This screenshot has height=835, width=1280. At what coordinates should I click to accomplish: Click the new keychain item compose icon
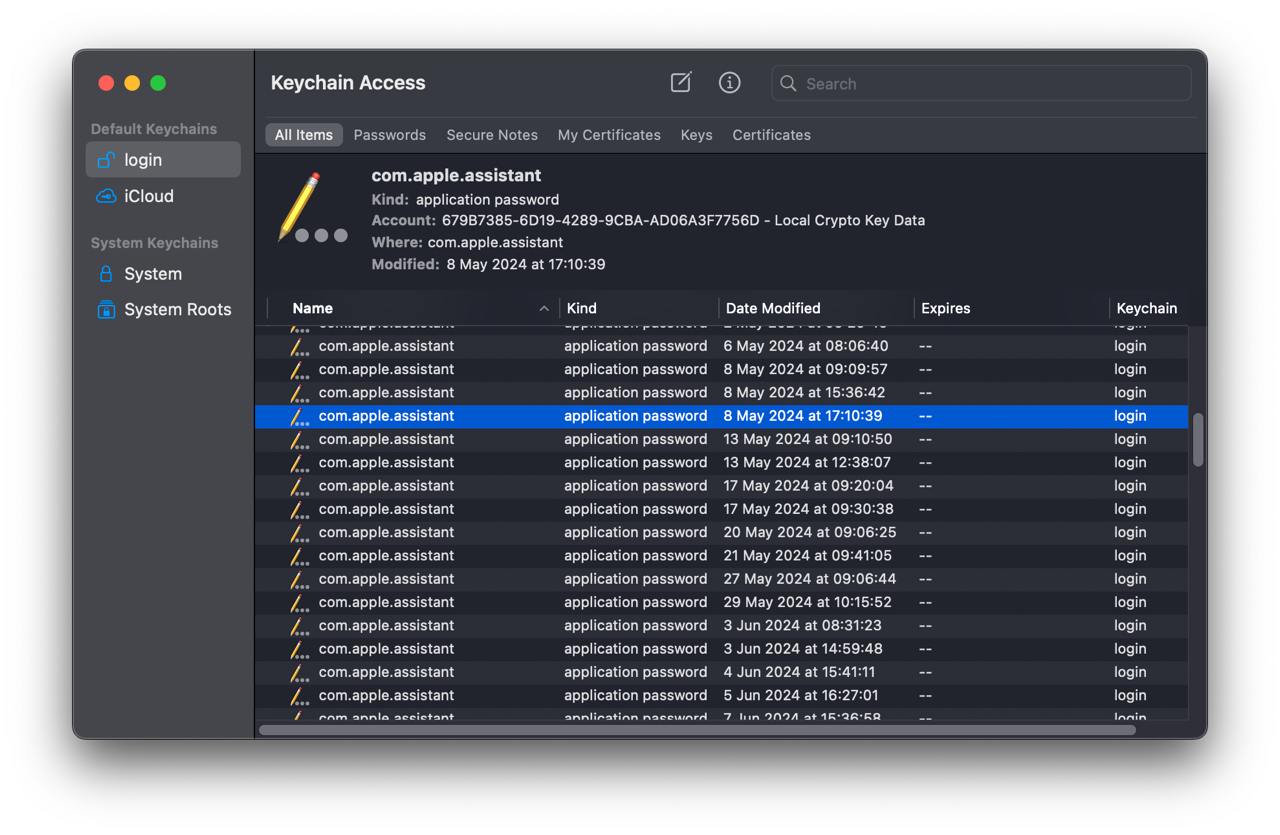tap(681, 83)
